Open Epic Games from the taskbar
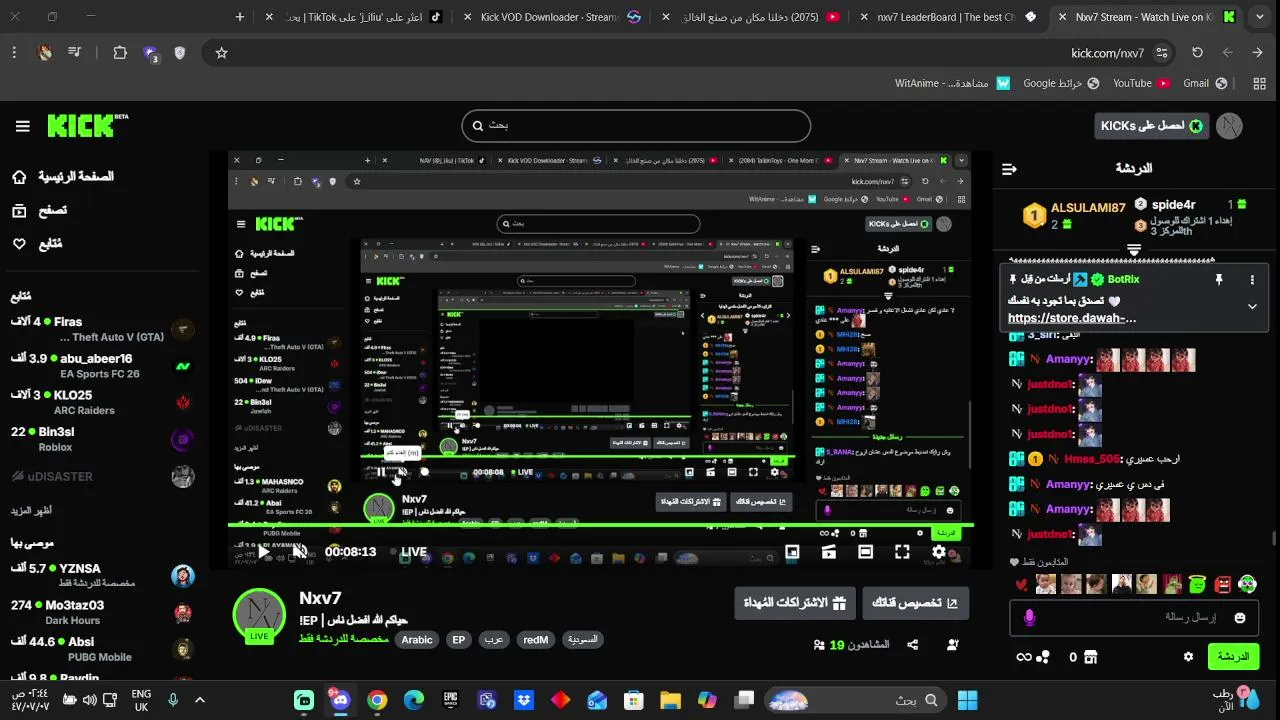 click(x=451, y=700)
